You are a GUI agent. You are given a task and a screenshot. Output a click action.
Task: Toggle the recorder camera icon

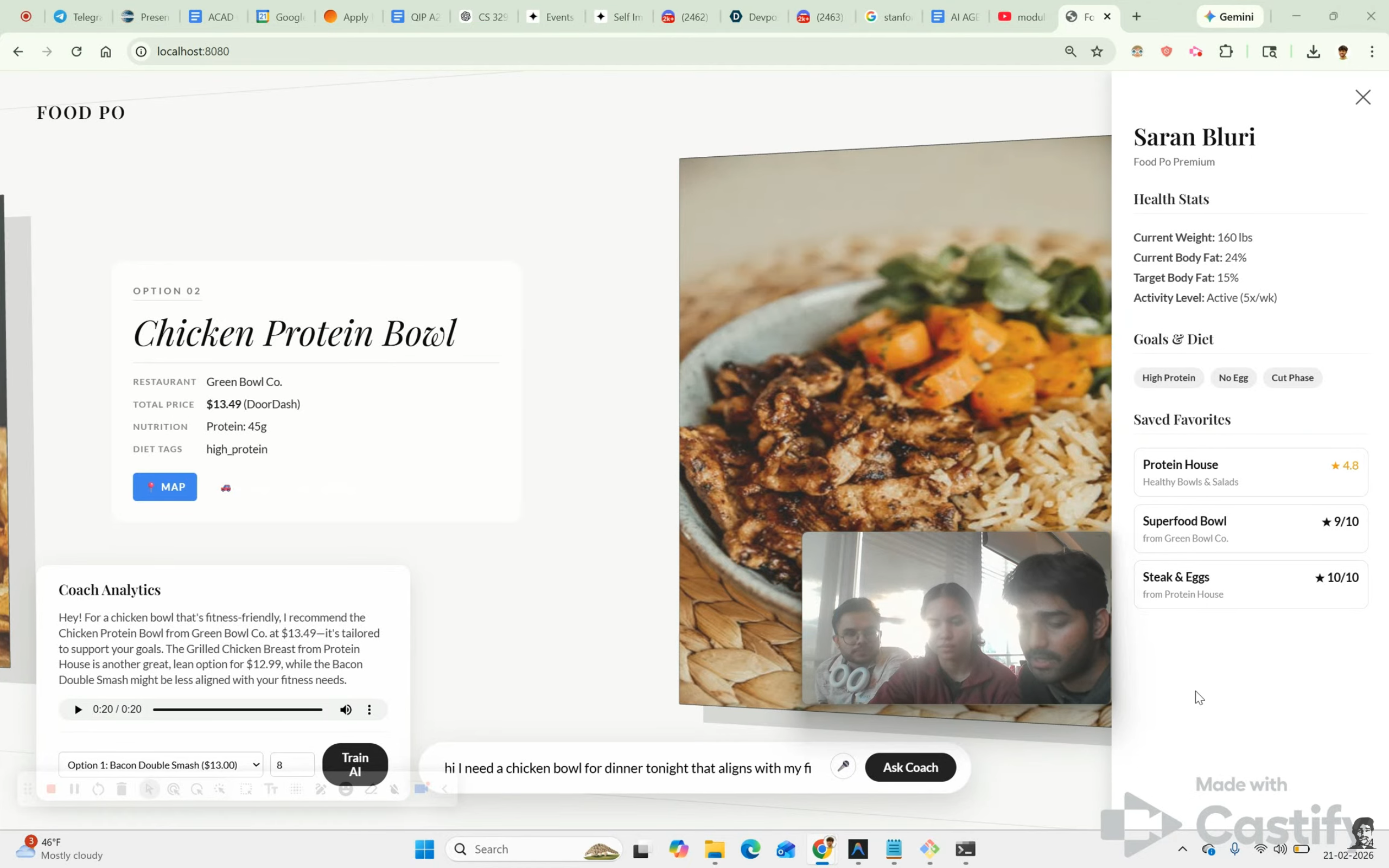[x=421, y=789]
